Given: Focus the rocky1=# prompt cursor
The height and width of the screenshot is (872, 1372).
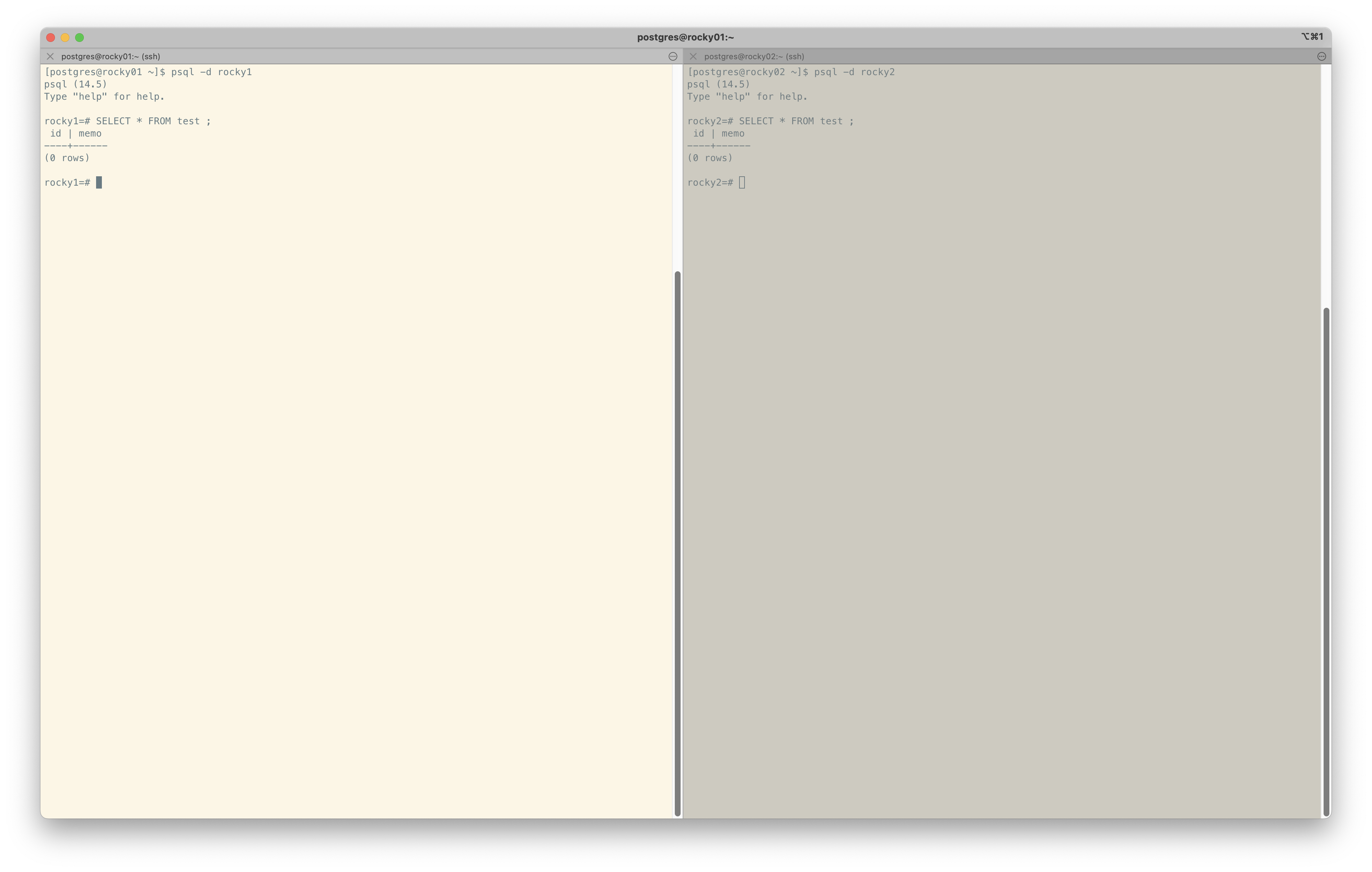Looking at the screenshot, I should point(99,182).
